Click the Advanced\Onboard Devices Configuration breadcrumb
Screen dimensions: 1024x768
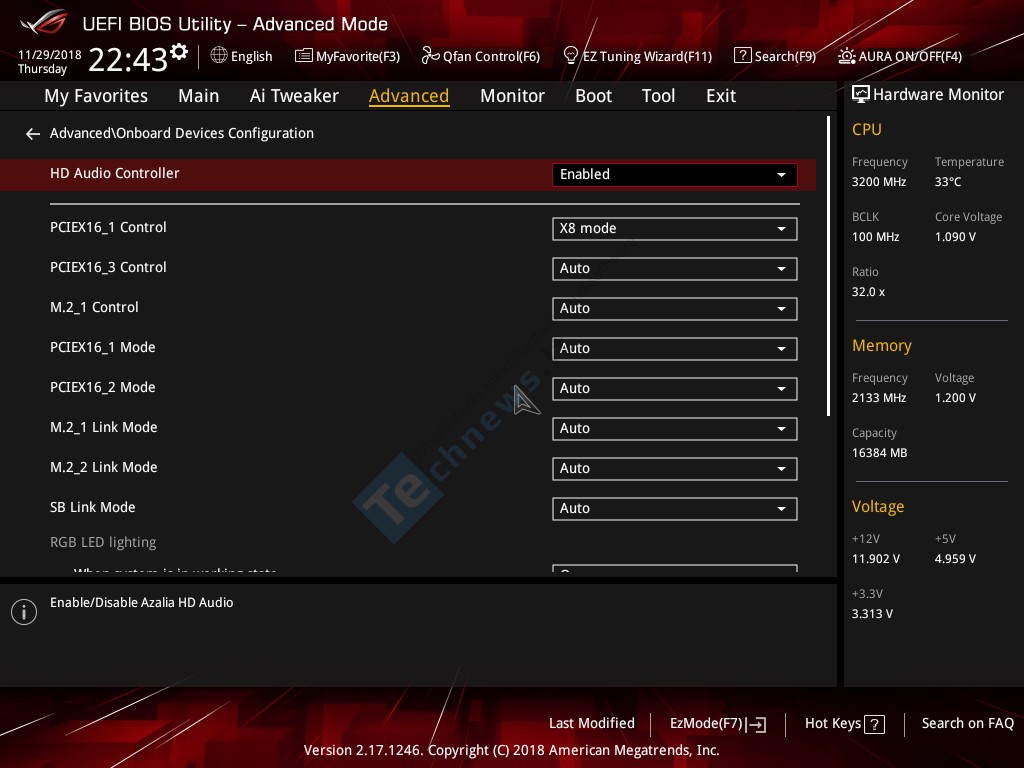pos(182,133)
